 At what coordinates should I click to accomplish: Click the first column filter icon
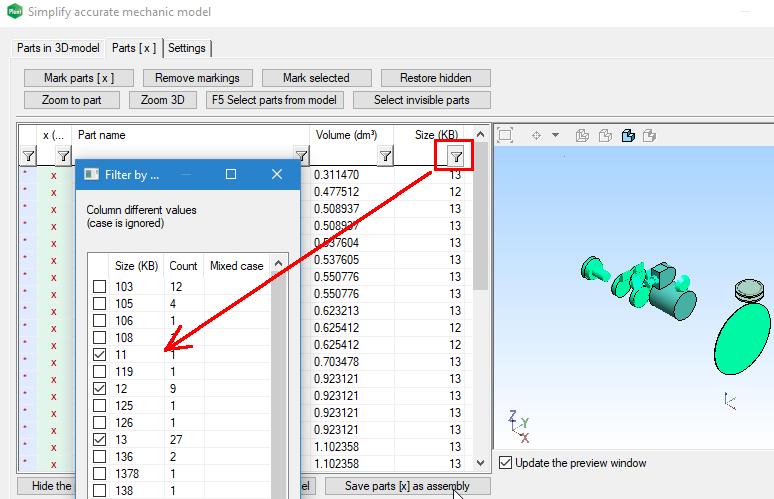point(28,155)
